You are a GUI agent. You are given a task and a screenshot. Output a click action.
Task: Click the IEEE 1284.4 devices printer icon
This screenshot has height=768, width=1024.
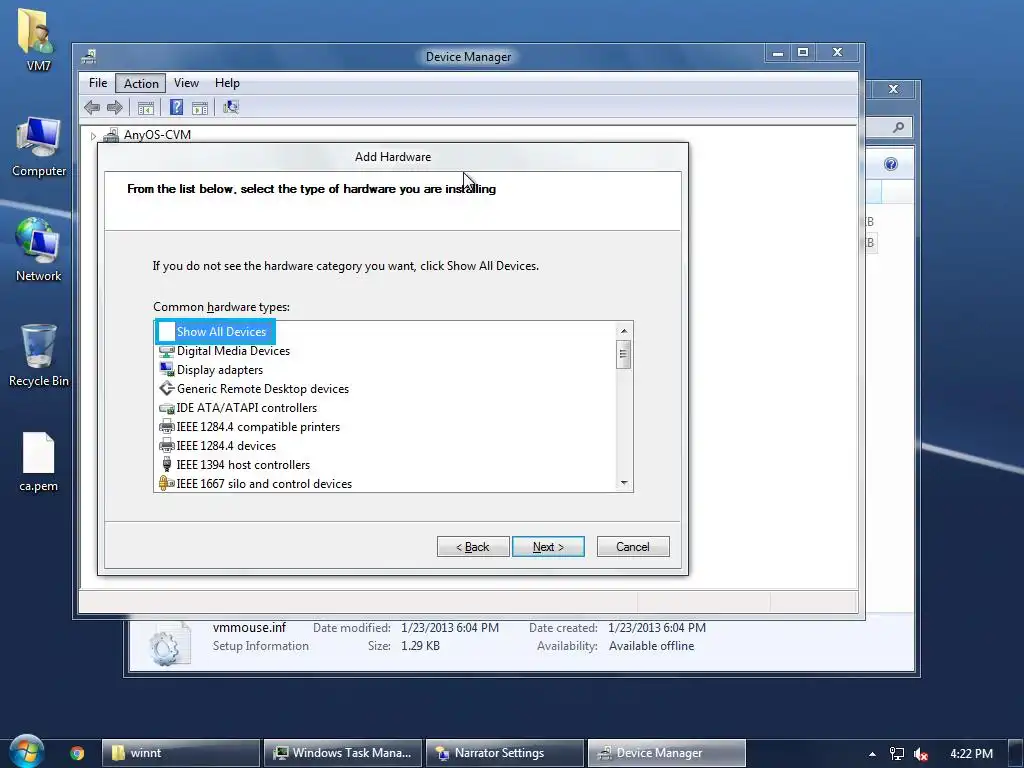(x=167, y=446)
